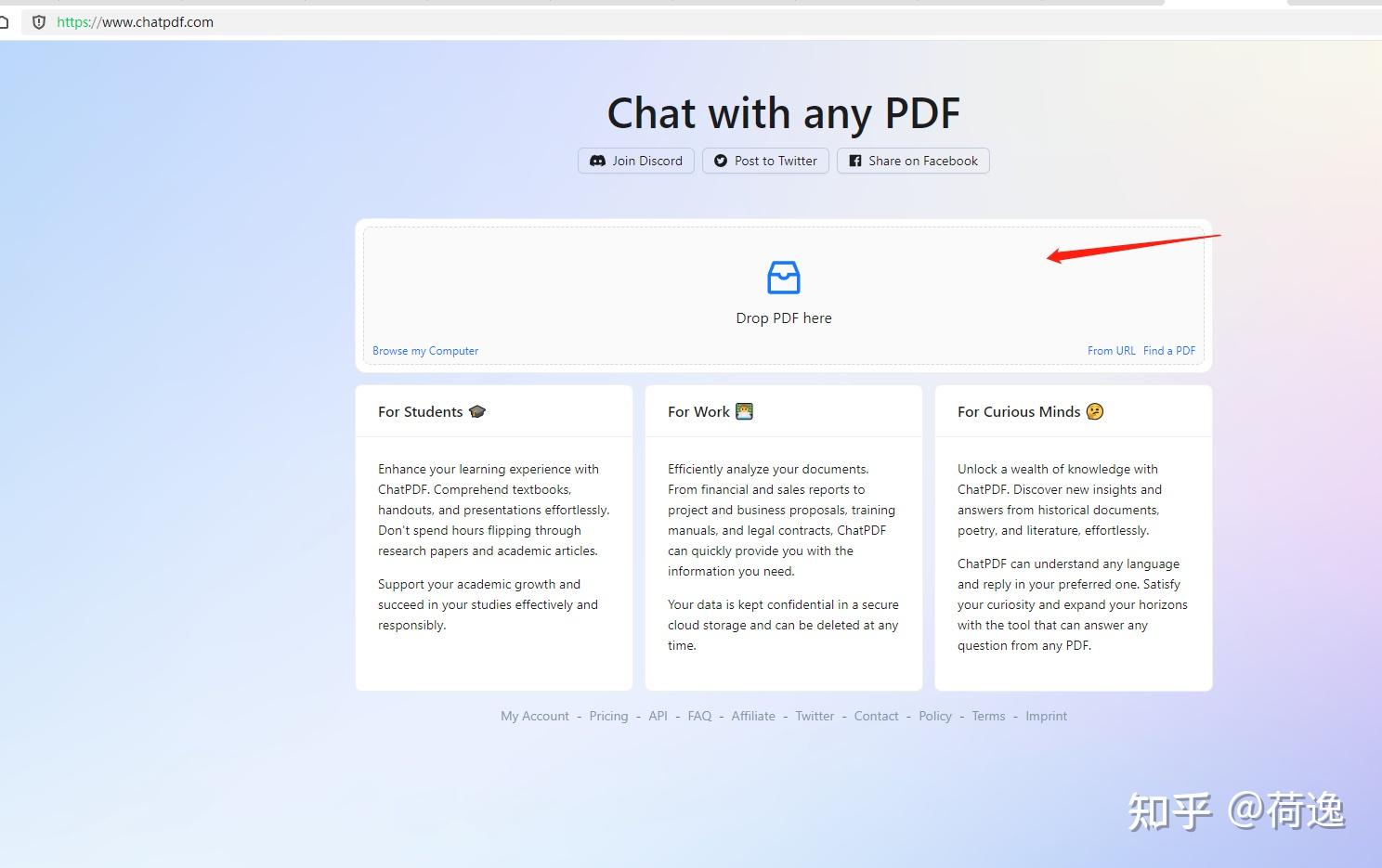Select the Join Discord button
This screenshot has height=868, width=1382.
[635, 161]
